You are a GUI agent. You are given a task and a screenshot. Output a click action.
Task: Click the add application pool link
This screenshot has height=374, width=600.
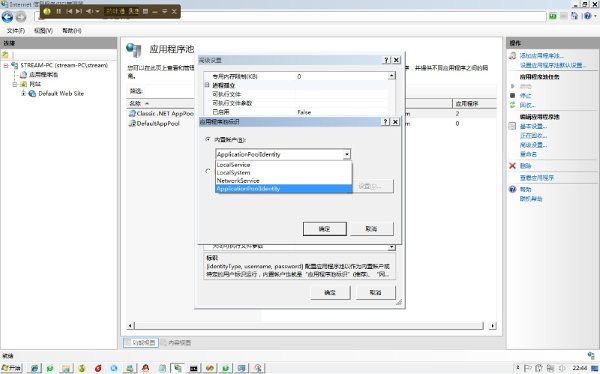click(x=541, y=56)
